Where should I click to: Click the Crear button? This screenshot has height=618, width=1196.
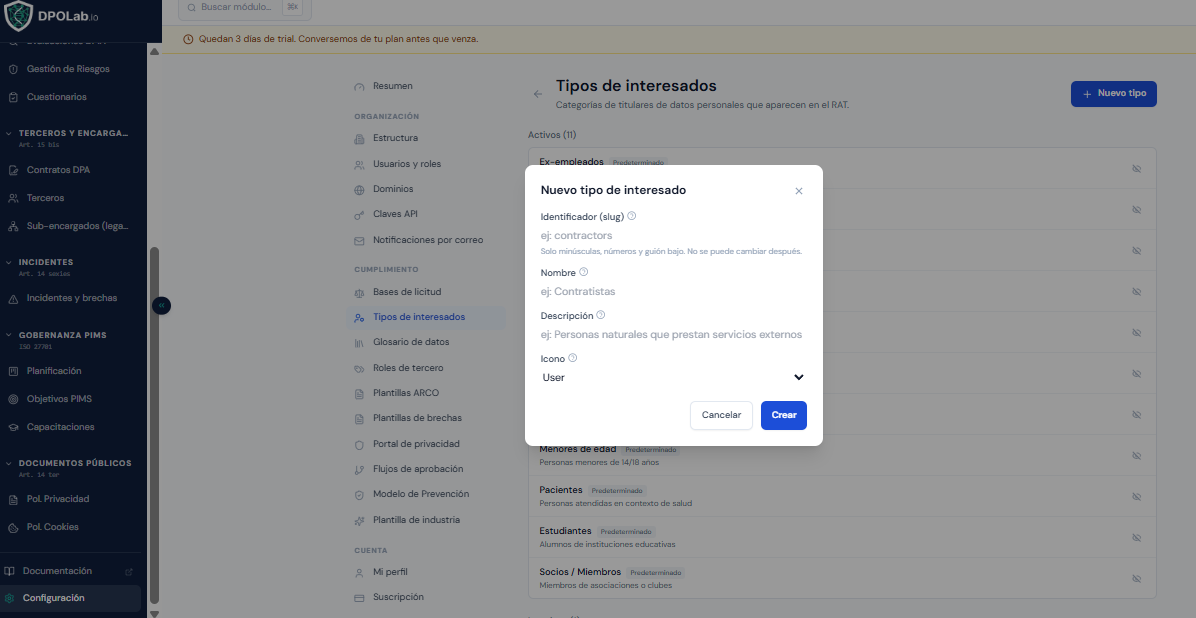click(x=783, y=415)
